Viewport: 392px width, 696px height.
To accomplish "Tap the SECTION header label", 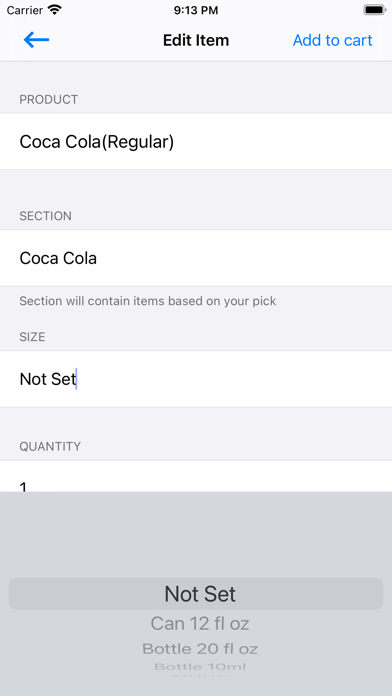I will (x=45, y=216).
